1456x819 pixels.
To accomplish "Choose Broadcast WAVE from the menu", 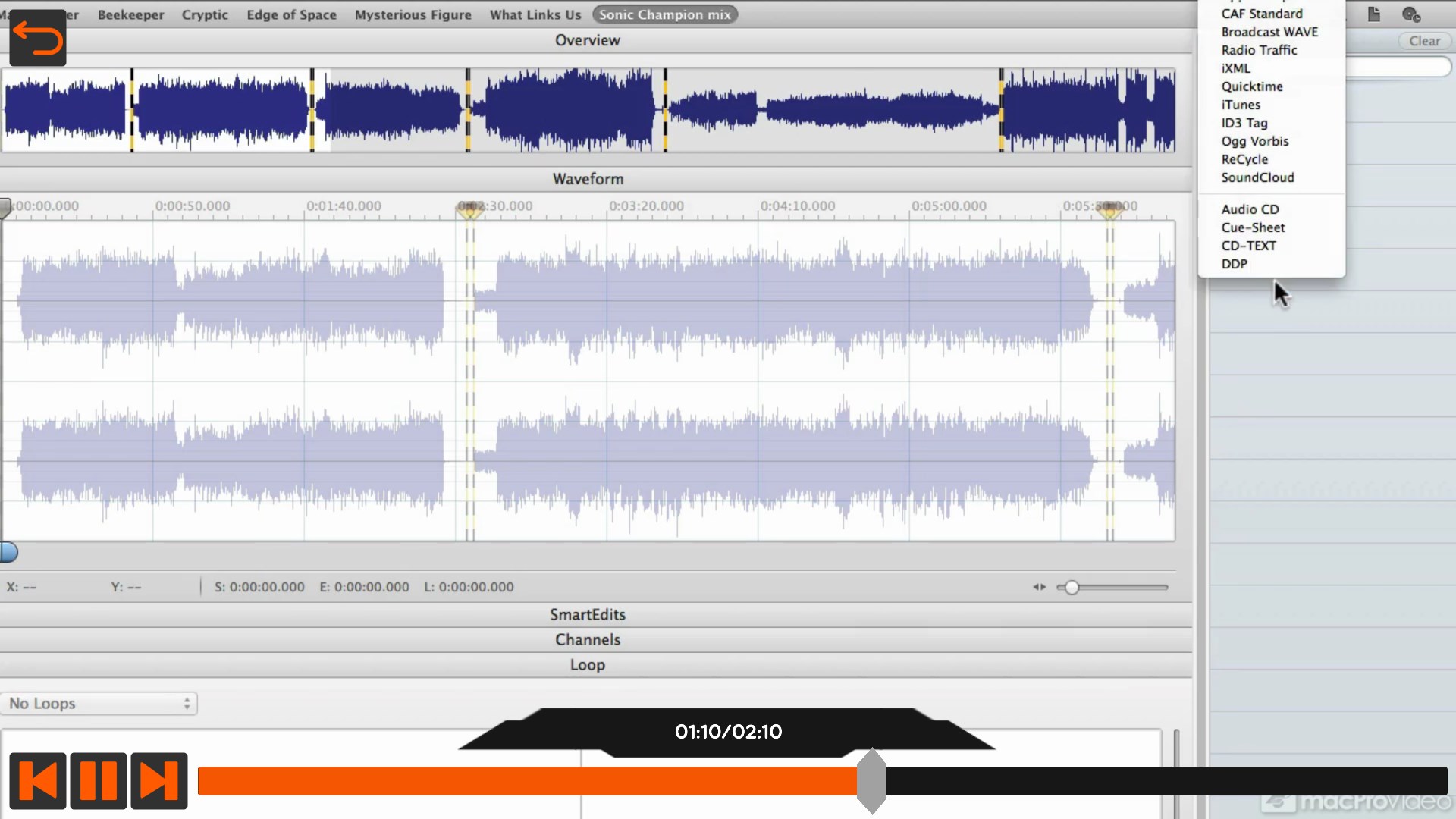I will tap(1269, 32).
